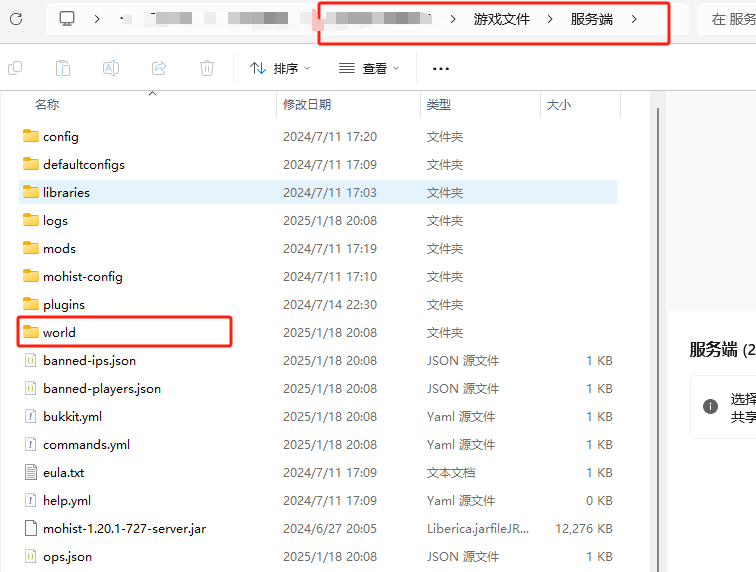This screenshot has height=572, width=756.
Task: Select the libraries folder
Action: 66,192
